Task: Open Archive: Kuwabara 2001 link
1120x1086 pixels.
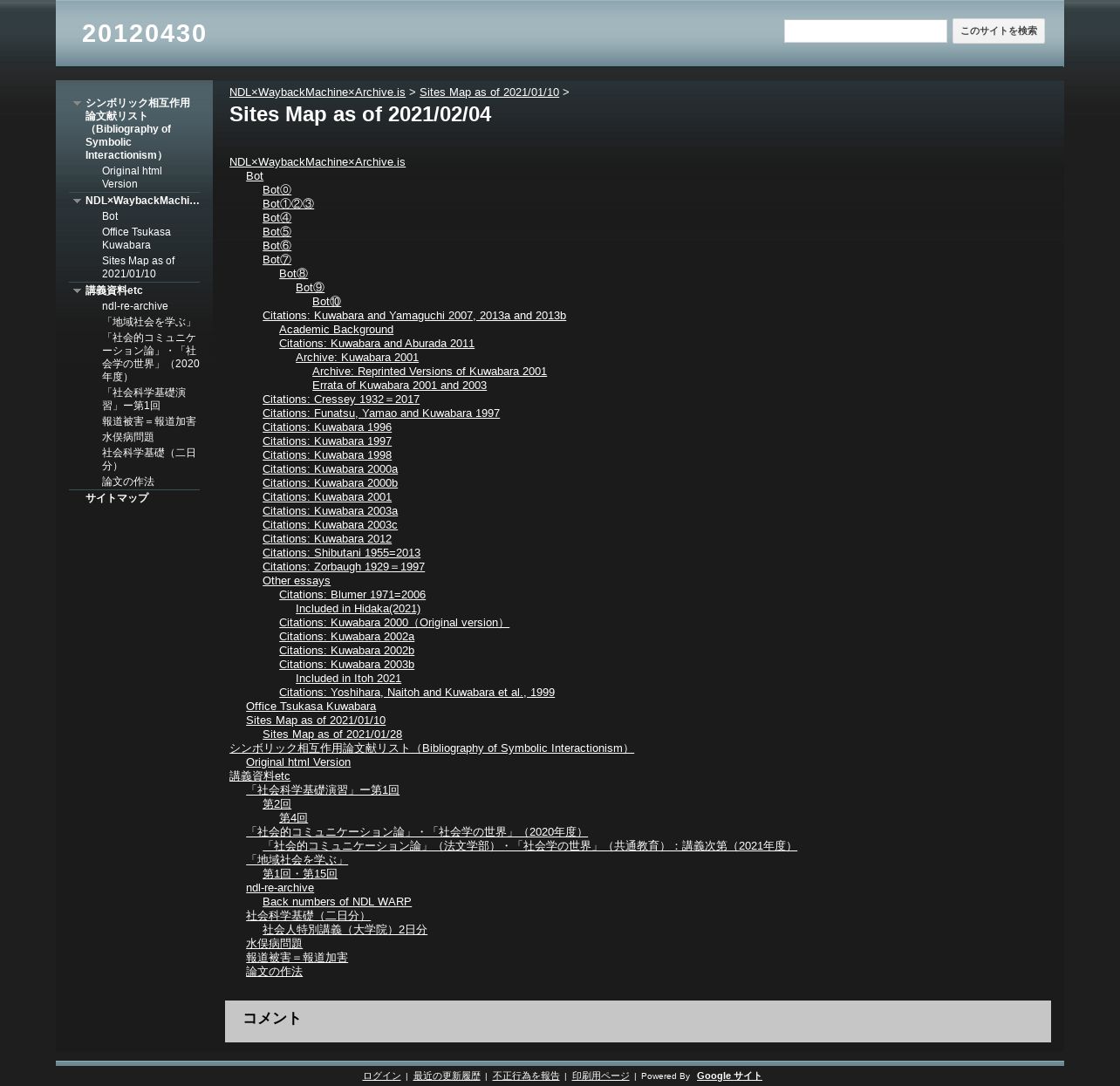Action: tap(357, 357)
